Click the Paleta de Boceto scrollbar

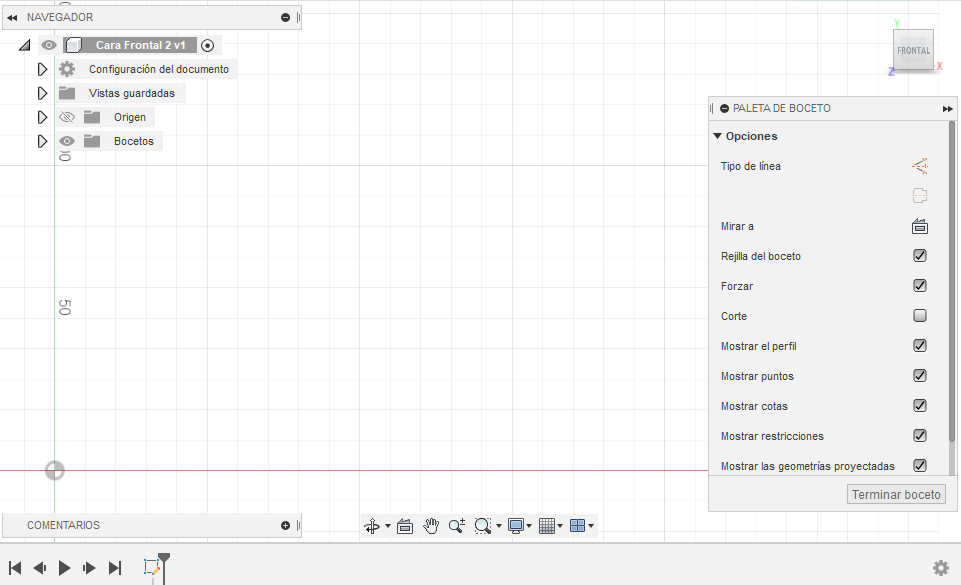[952, 281]
